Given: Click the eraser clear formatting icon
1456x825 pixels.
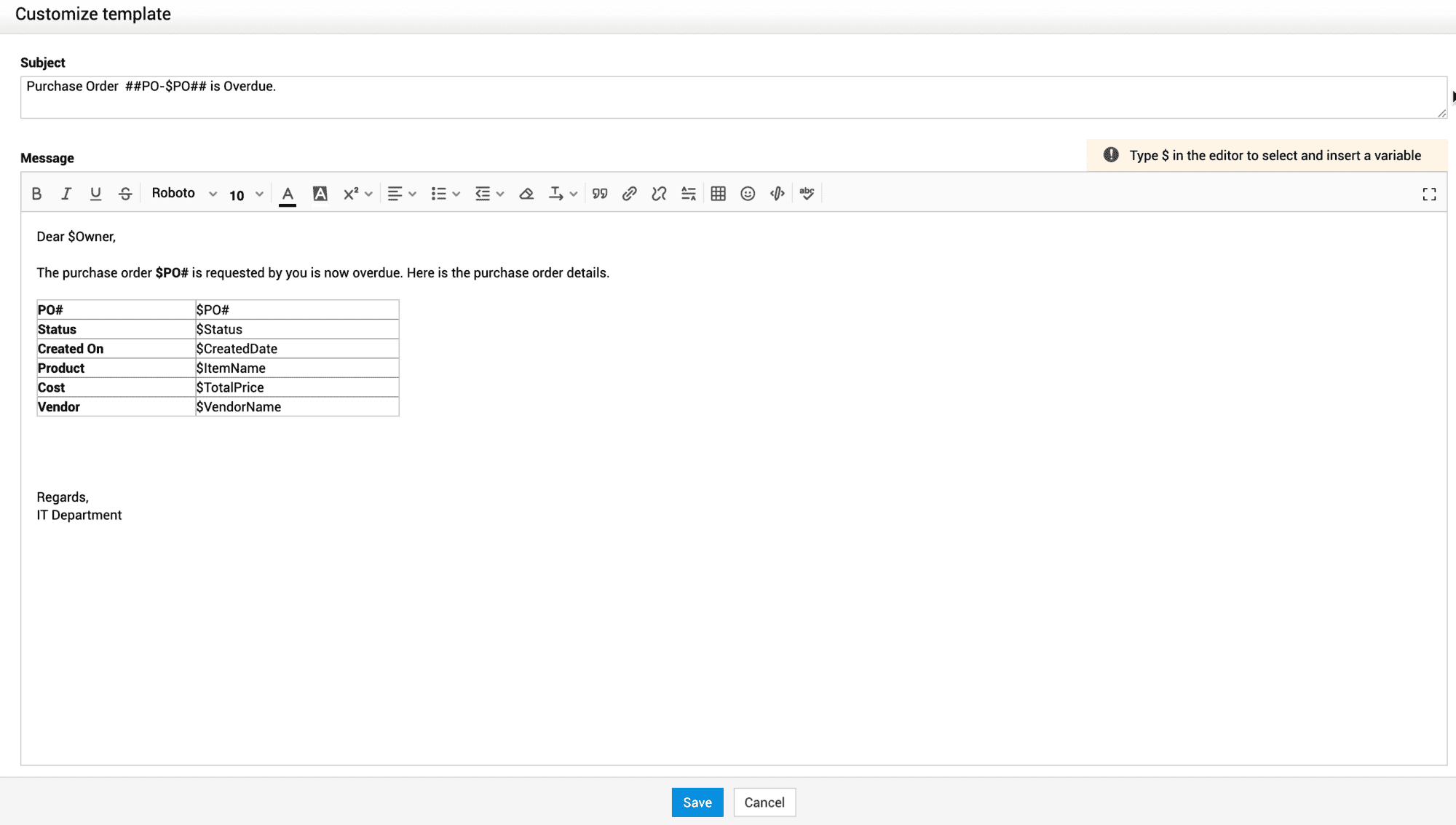Looking at the screenshot, I should coord(526,194).
